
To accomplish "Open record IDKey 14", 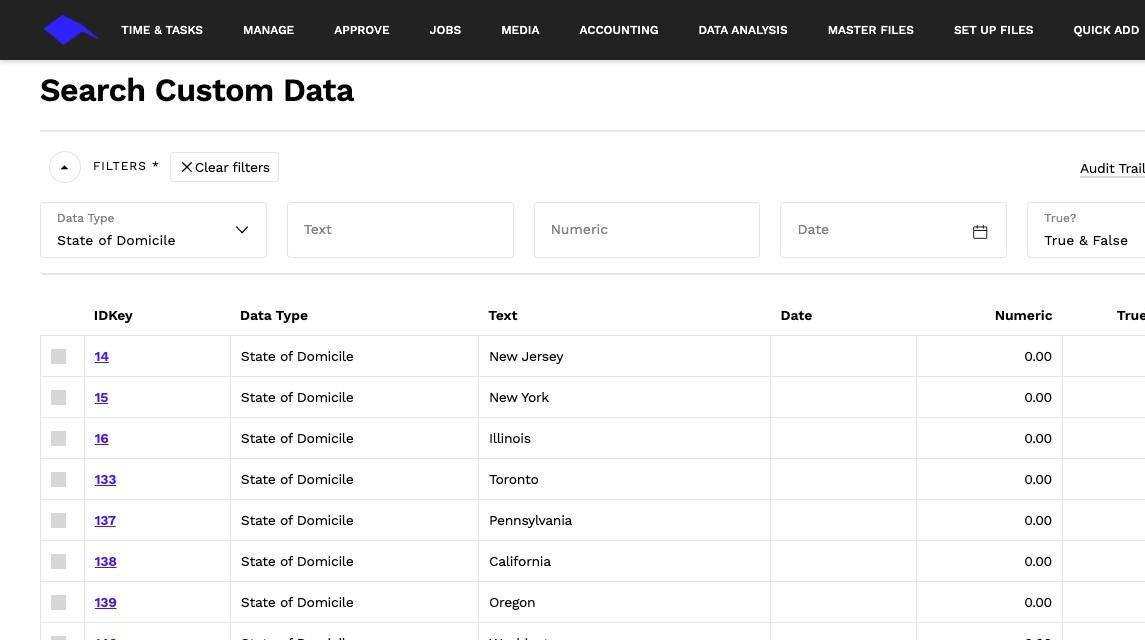I will click(x=102, y=357).
